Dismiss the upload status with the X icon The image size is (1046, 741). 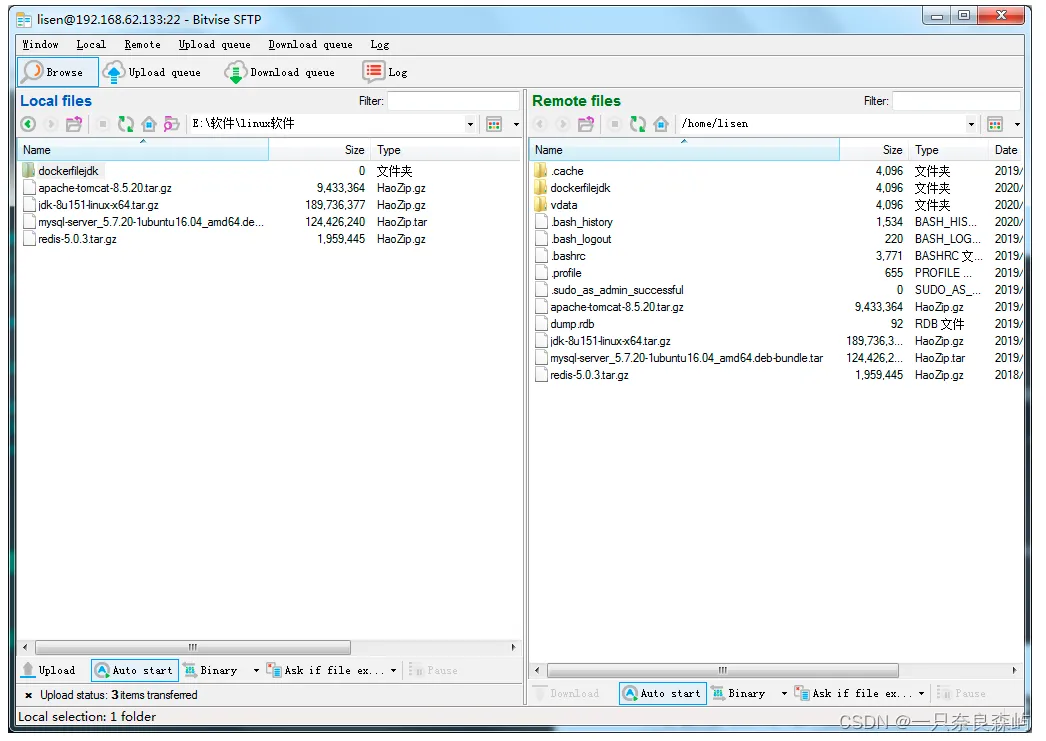pos(29,696)
